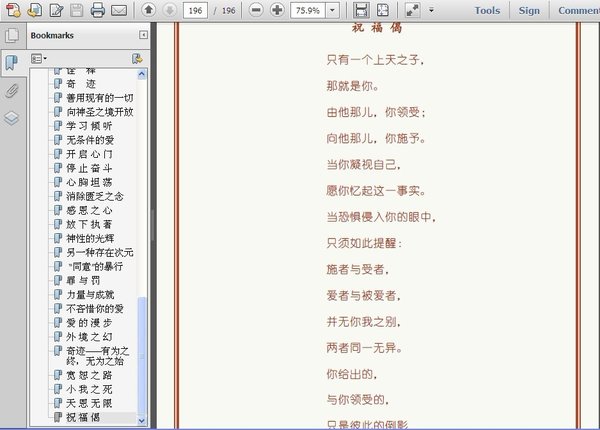Switch to Read Mode icon
The image size is (600, 430).
coord(412,10)
